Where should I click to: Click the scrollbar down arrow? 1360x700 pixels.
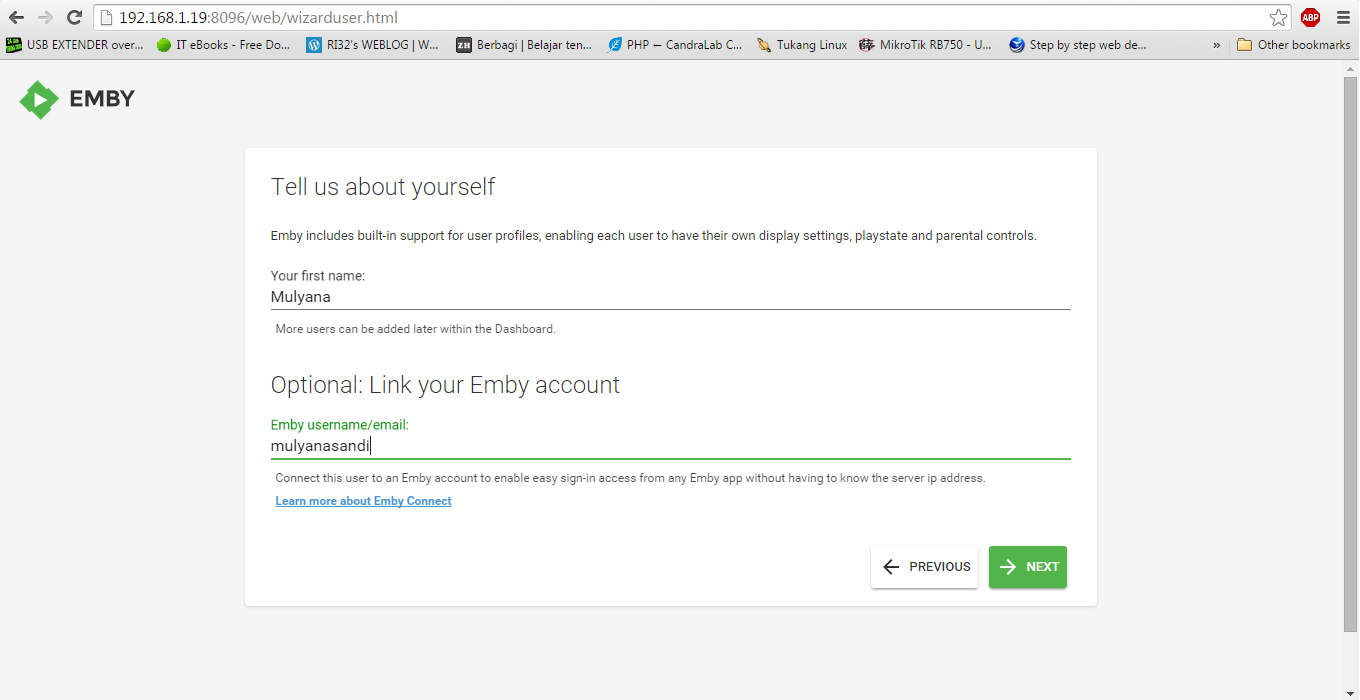click(x=1351, y=691)
